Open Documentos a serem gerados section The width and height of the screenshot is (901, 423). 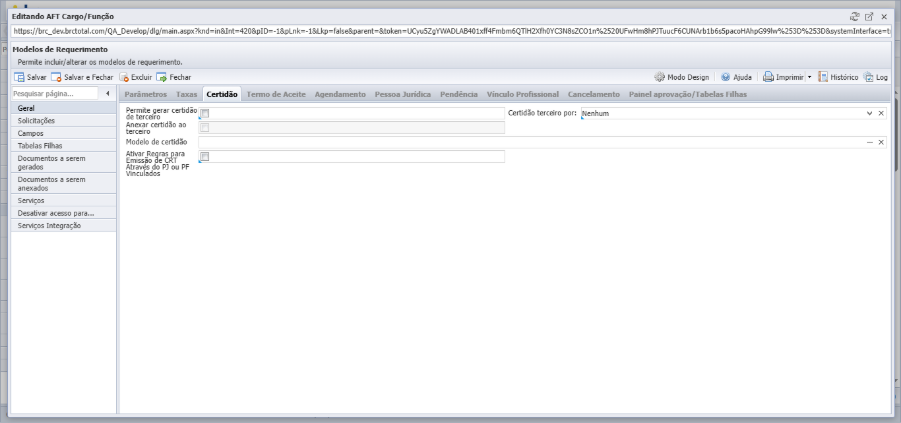pyautogui.click(x=63, y=163)
